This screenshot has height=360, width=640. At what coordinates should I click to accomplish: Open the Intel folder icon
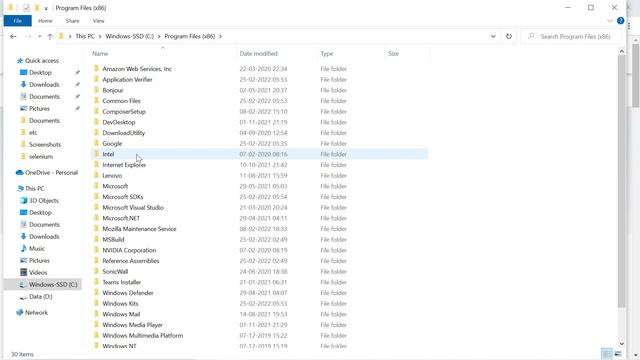point(96,154)
